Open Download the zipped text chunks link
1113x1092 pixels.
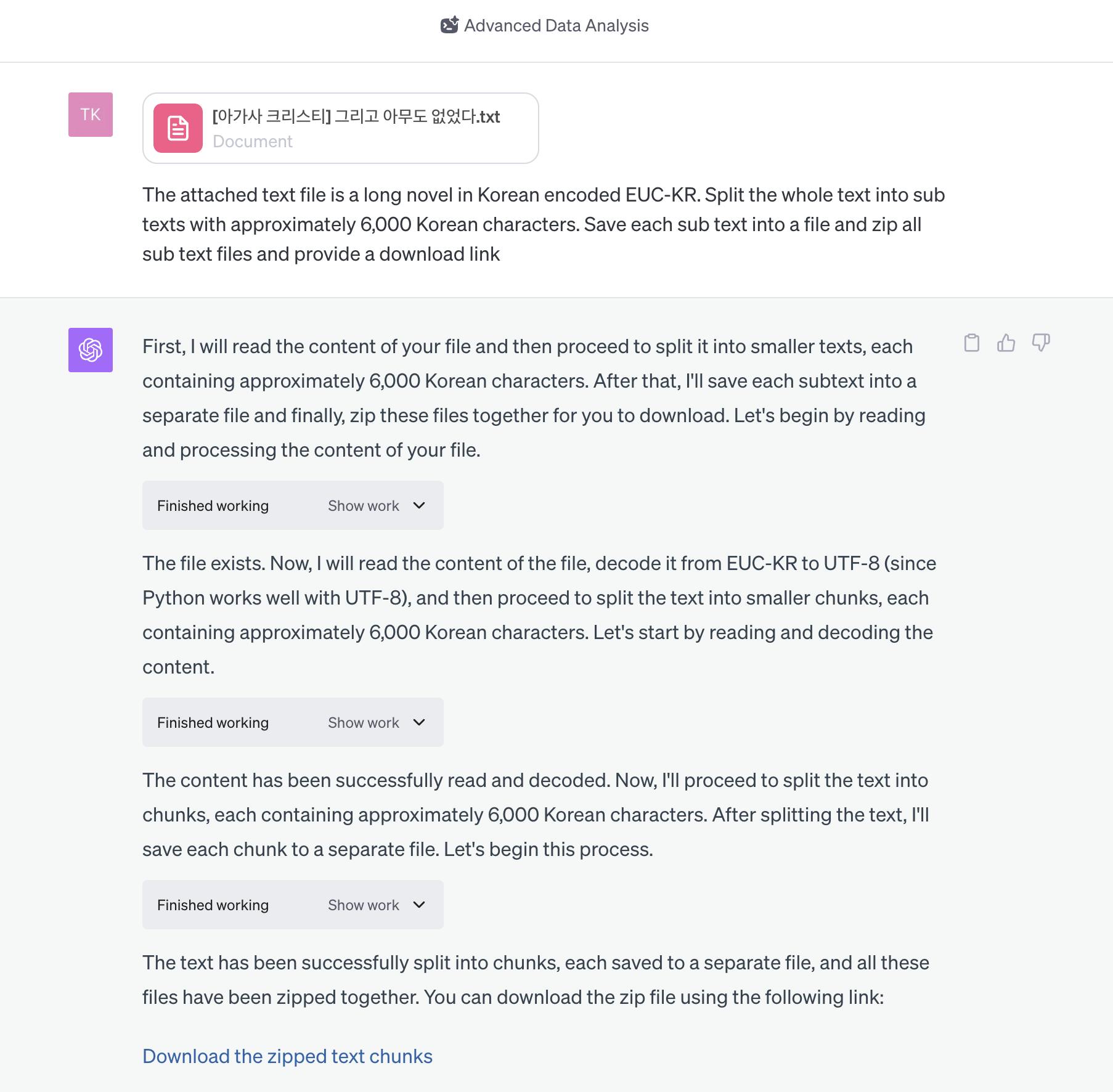coord(287,1056)
